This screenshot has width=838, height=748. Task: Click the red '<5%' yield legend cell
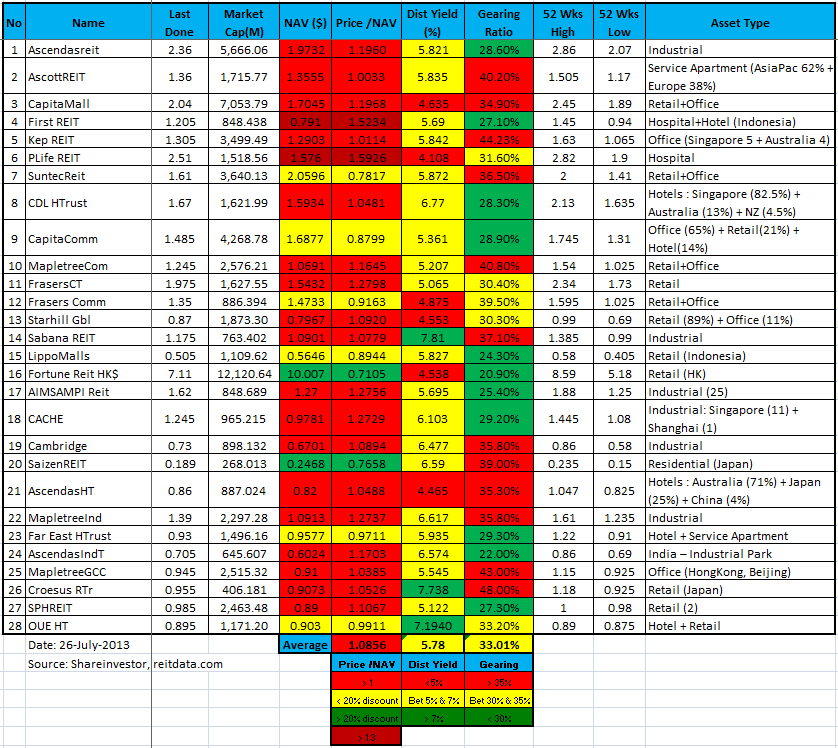pyautogui.click(x=432, y=682)
